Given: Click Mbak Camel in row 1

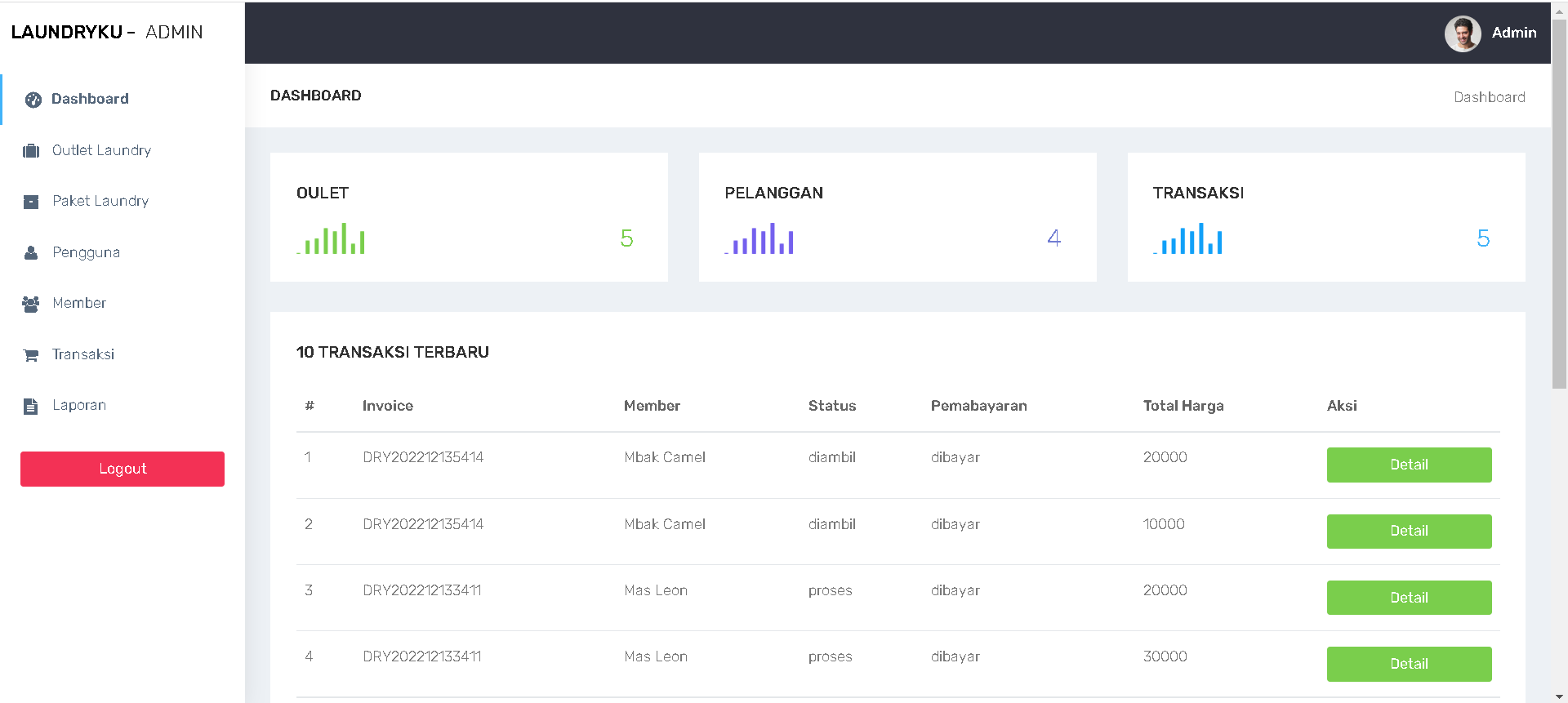Looking at the screenshot, I should 665,457.
